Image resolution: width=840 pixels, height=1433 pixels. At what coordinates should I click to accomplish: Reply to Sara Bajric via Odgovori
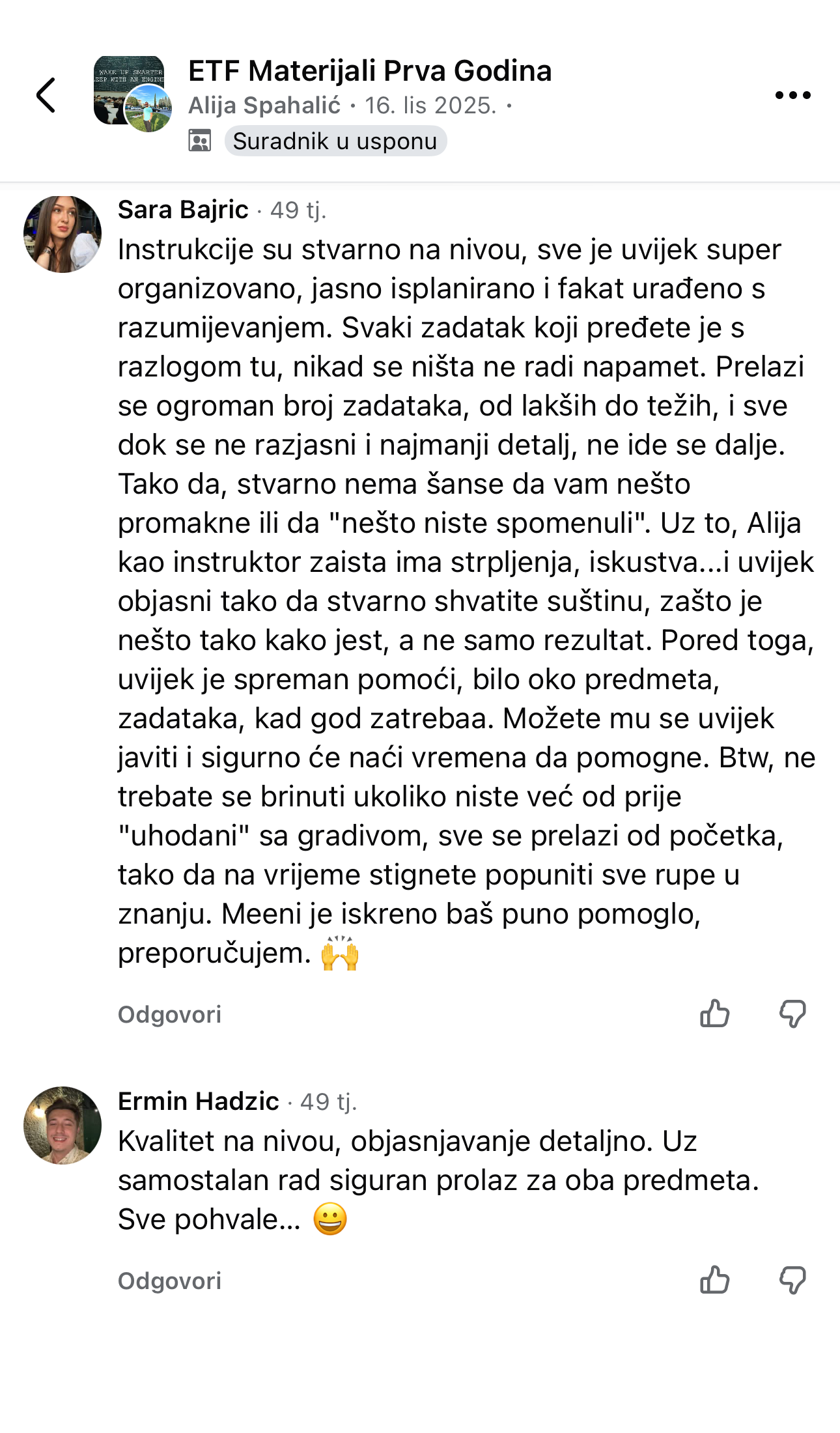coord(170,1015)
